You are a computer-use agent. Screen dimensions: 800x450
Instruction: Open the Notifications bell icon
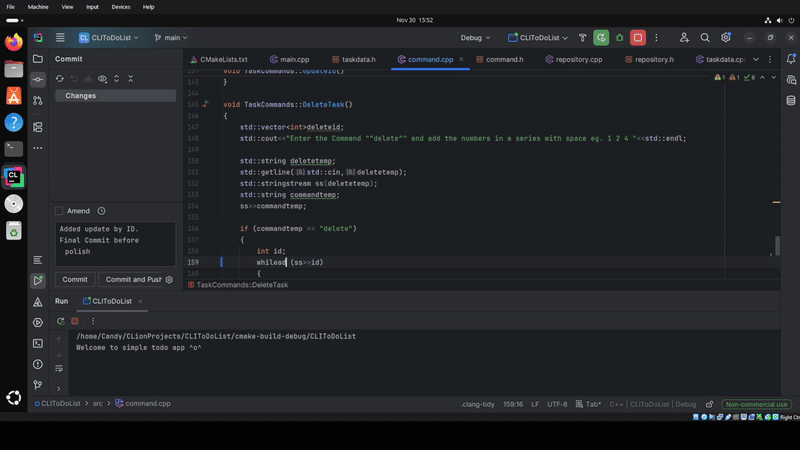coord(791,59)
